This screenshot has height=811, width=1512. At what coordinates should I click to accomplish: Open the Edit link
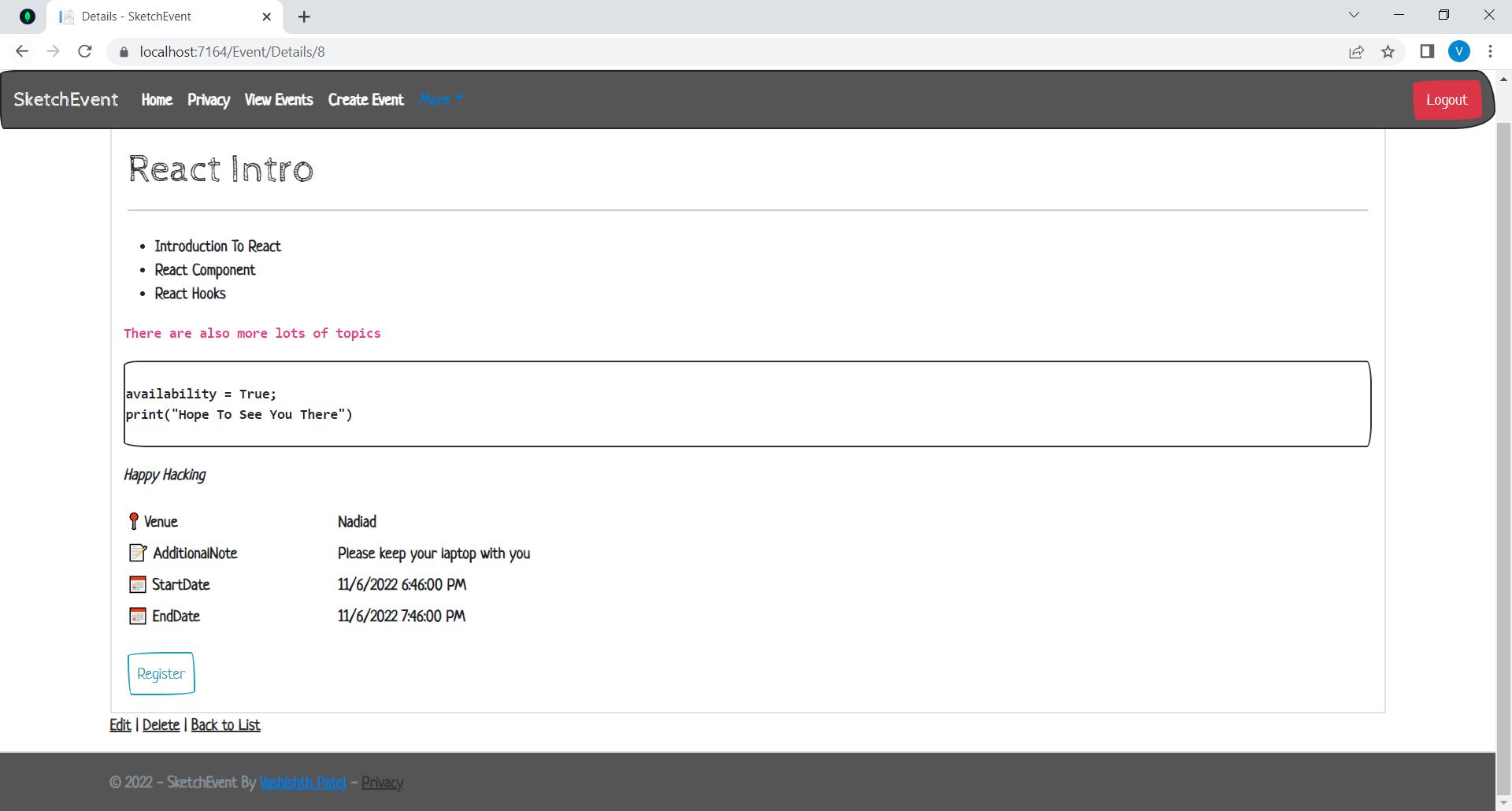tap(120, 725)
